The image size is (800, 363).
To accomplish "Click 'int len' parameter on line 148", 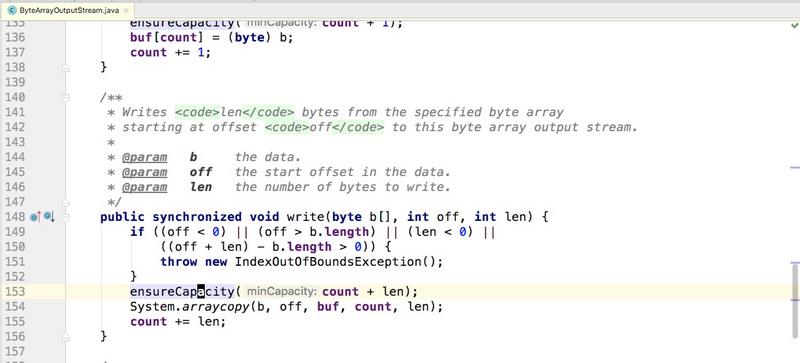I will coord(501,217).
